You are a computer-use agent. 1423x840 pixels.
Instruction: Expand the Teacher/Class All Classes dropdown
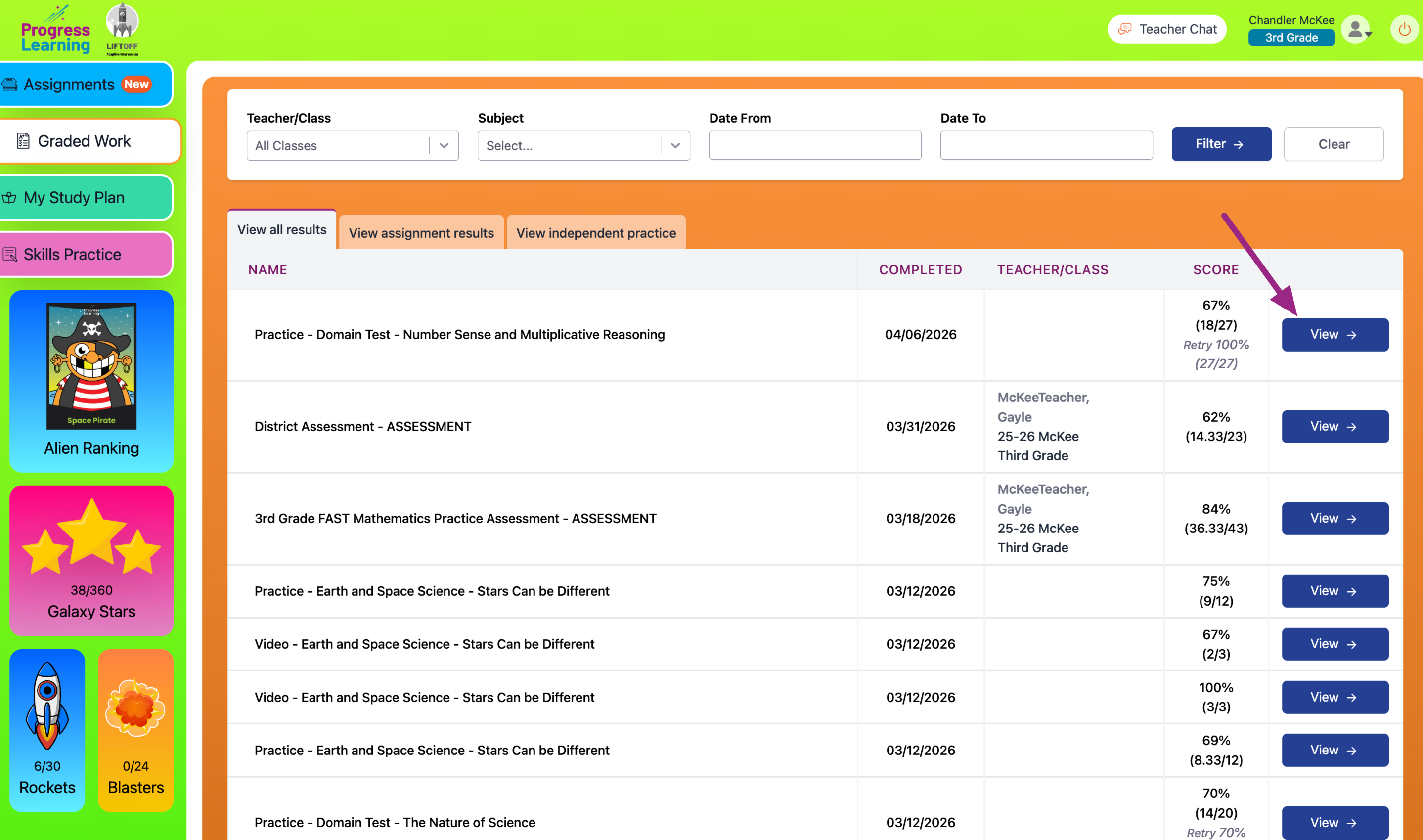pyautogui.click(x=352, y=145)
